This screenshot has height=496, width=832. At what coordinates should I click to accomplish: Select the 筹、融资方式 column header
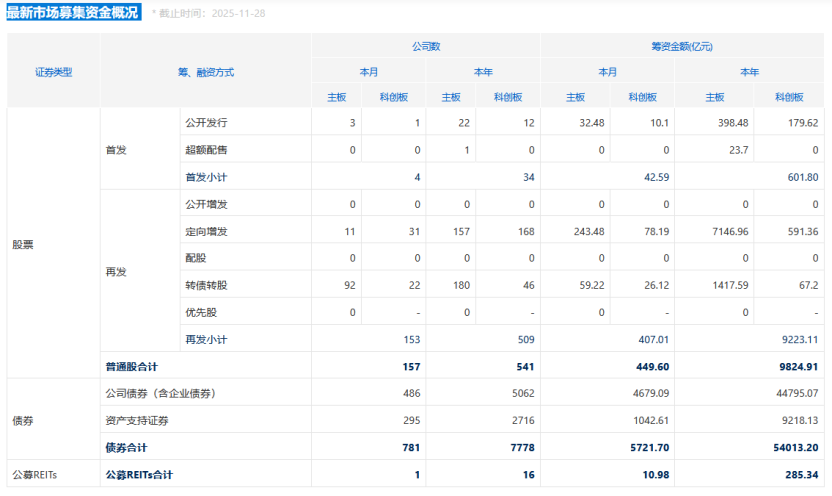point(205,72)
